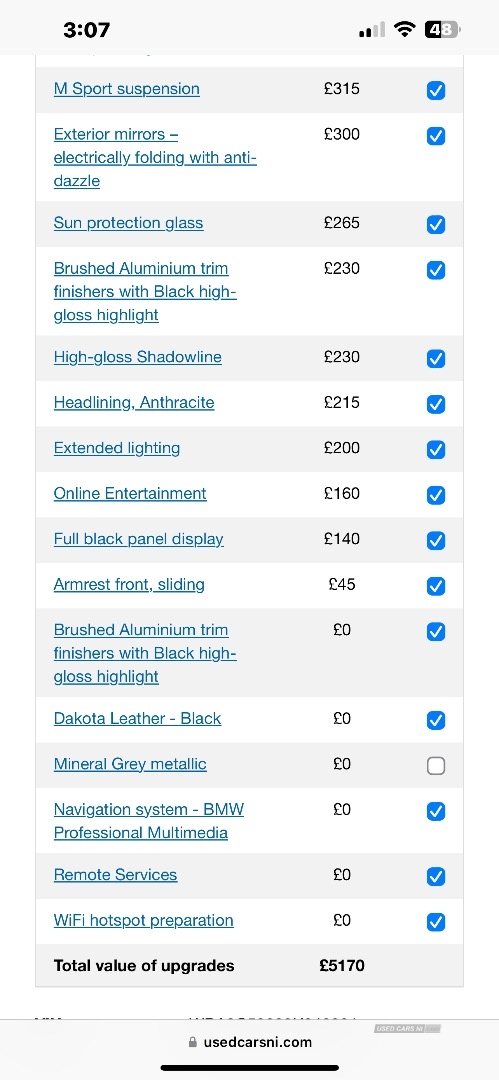Tap the padlock icon beside usedcarsni.com
Image resolution: width=499 pixels, height=1080 pixels.
192,1042
